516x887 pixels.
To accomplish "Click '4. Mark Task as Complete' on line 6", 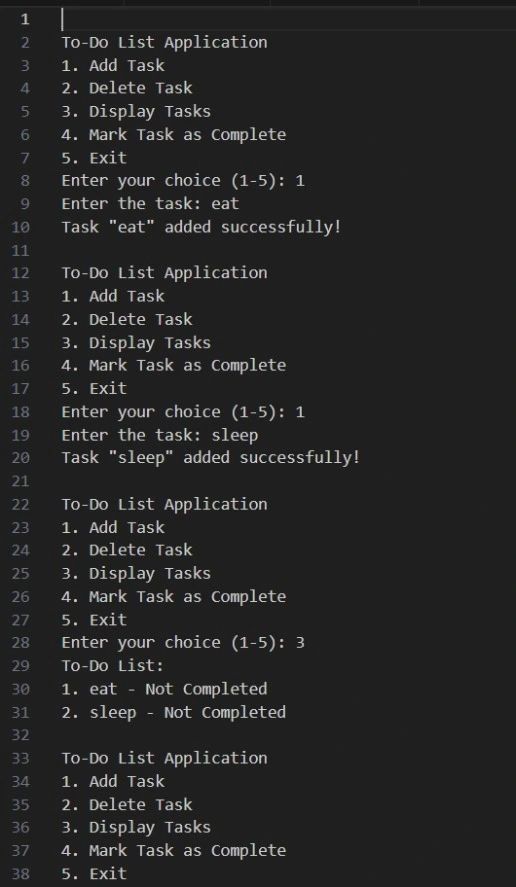I will coord(174,135).
